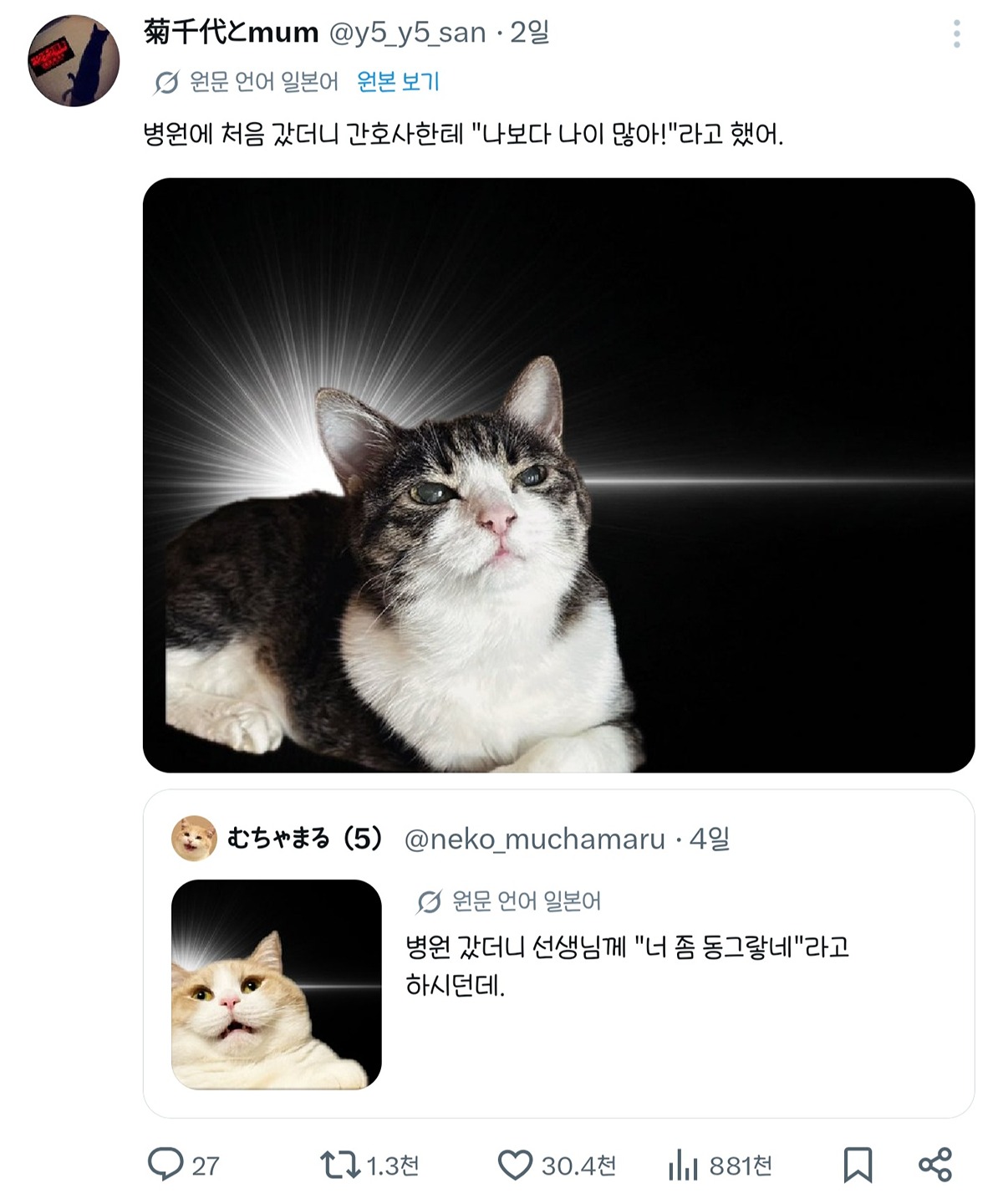Open the quoted post text
This screenshot has width=1003, height=1204.
[627, 966]
